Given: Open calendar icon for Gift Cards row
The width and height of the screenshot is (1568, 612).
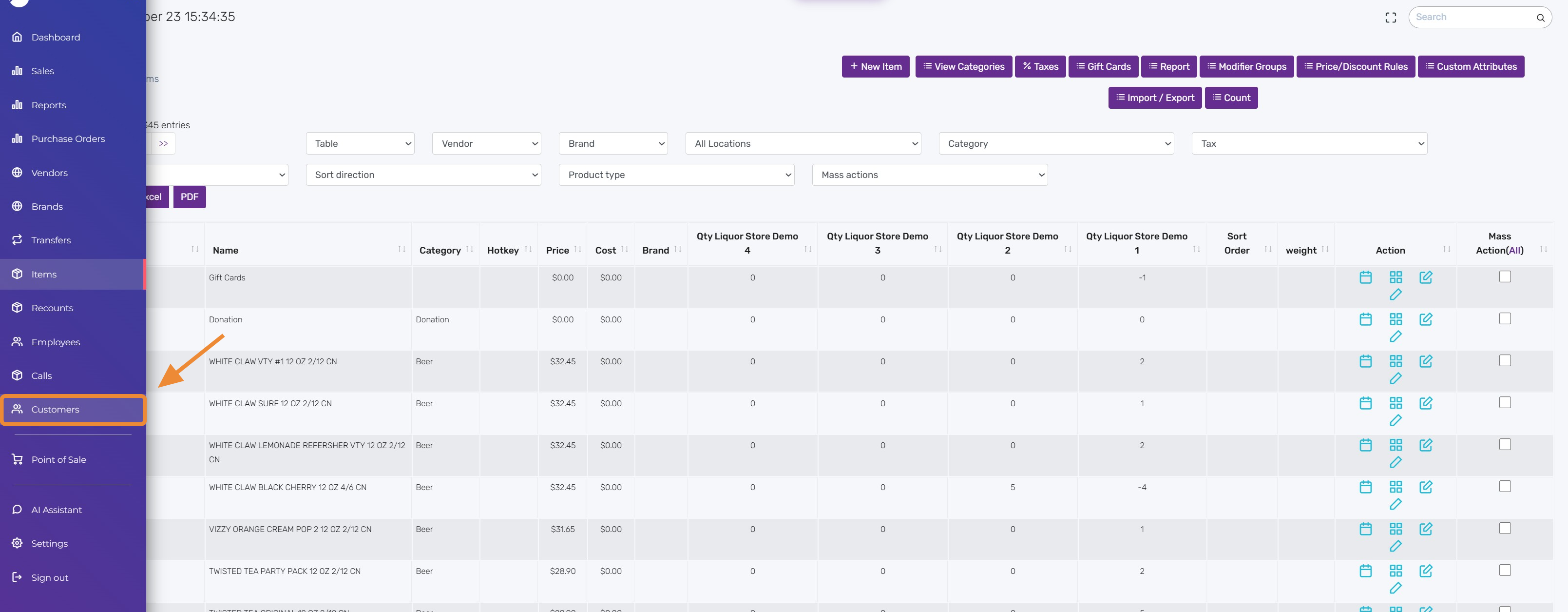Looking at the screenshot, I should 1365,277.
